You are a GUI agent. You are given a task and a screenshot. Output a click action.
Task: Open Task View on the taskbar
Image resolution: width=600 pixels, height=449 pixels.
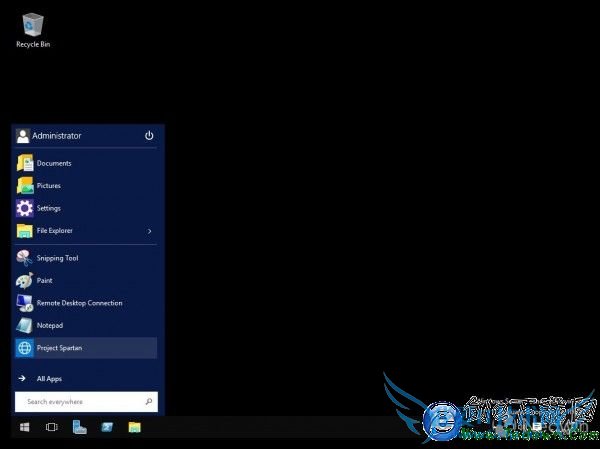point(52,427)
